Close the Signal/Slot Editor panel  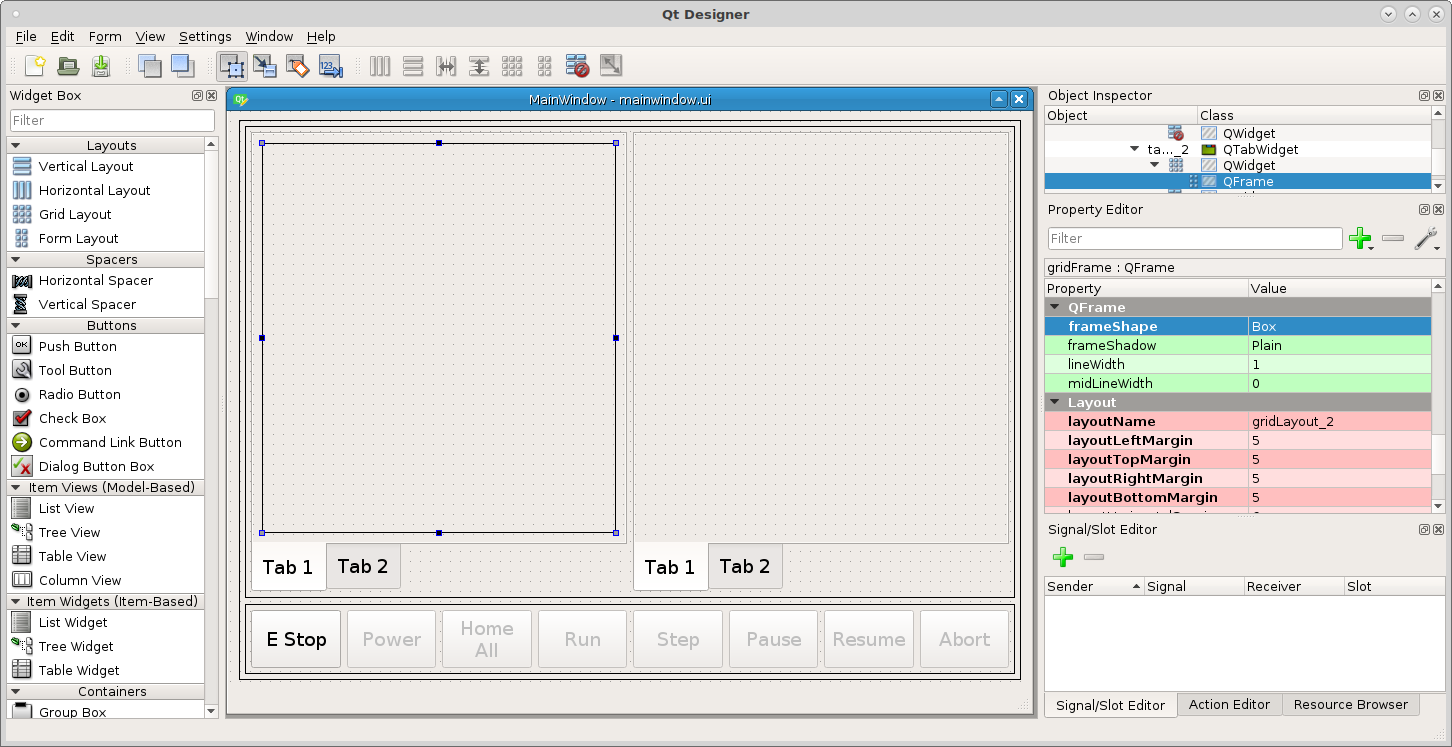click(x=1438, y=530)
